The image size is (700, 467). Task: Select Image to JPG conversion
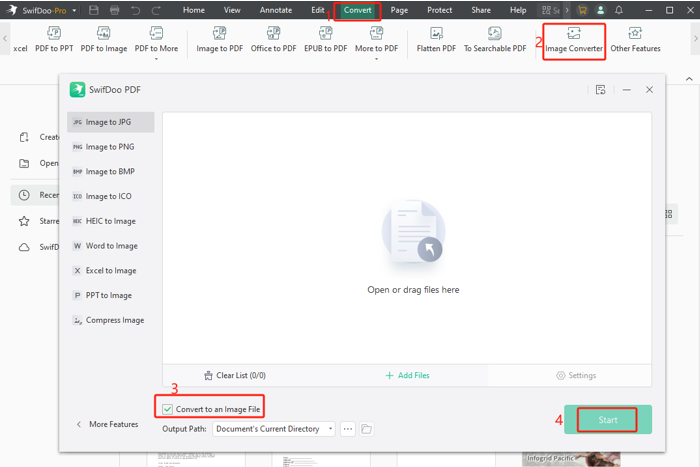pyautogui.click(x=110, y=122)
